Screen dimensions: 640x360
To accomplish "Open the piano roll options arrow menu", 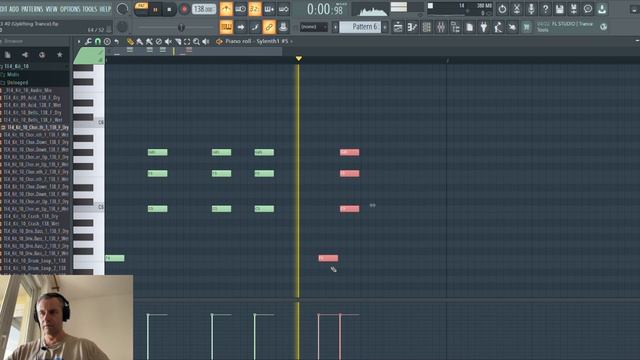I will (x=78, y=41).
